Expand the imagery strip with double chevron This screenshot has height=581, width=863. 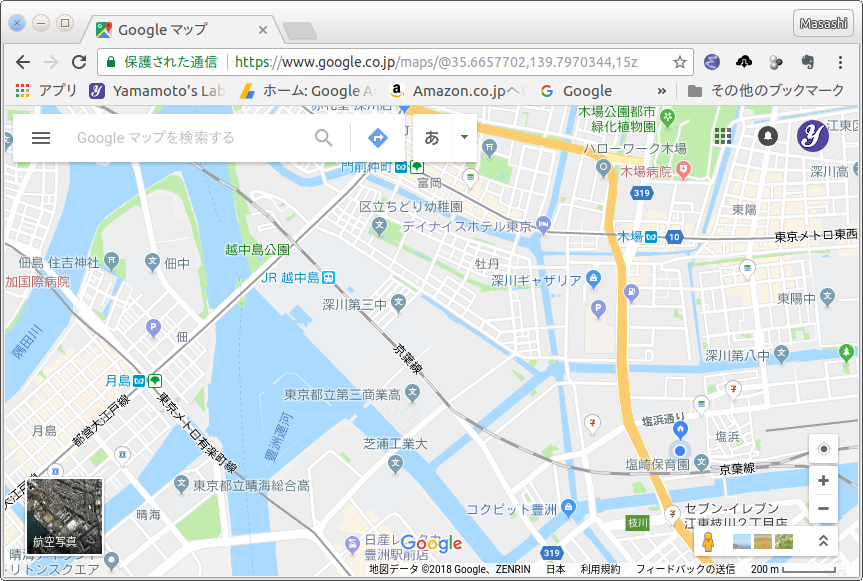(823, 541)
